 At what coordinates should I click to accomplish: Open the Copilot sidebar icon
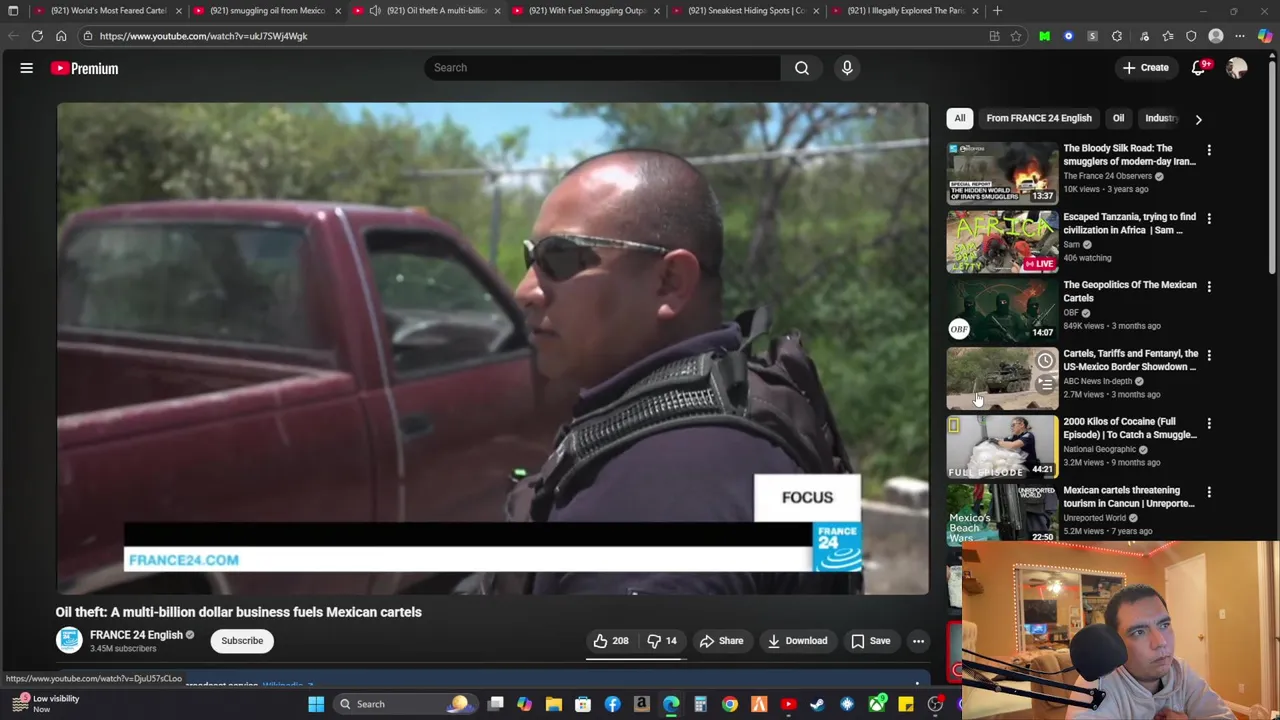pyautogui.click(x=1265, y=36)
